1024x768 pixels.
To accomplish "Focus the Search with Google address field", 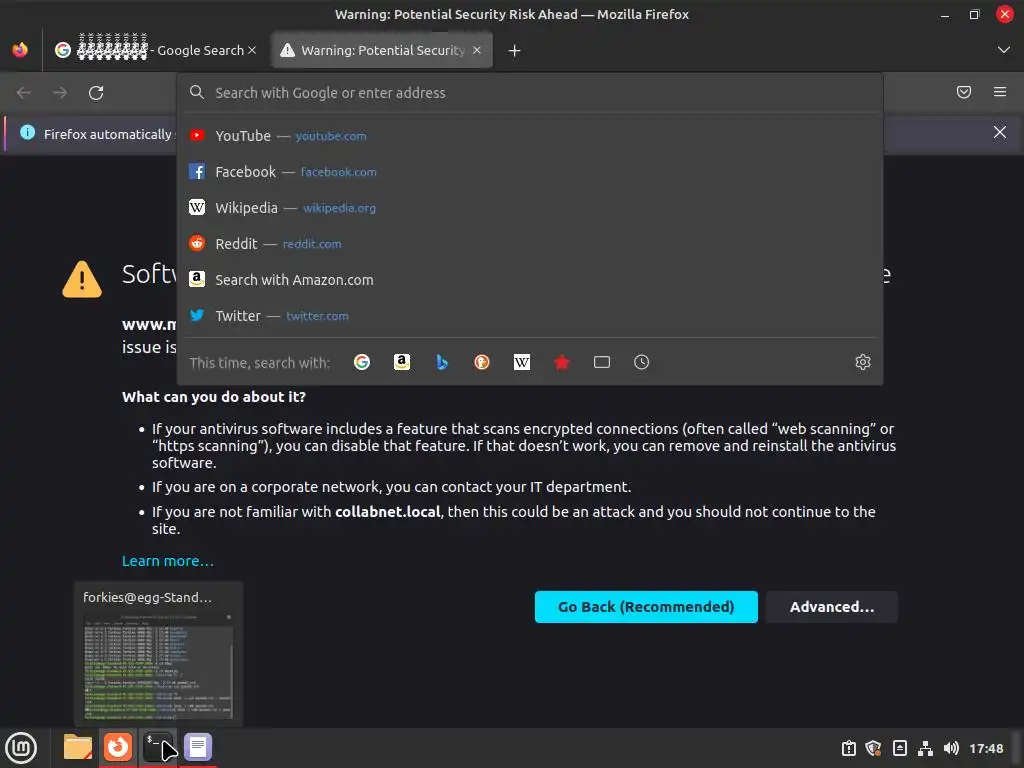I will [530, 93].
